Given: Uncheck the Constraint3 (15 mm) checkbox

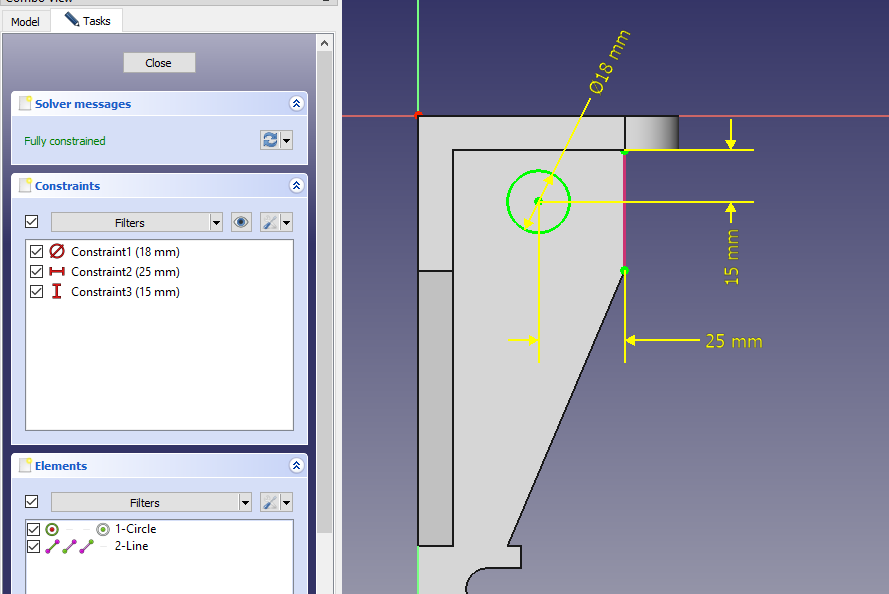Looking at the screenshot, I should pos(37,292).
